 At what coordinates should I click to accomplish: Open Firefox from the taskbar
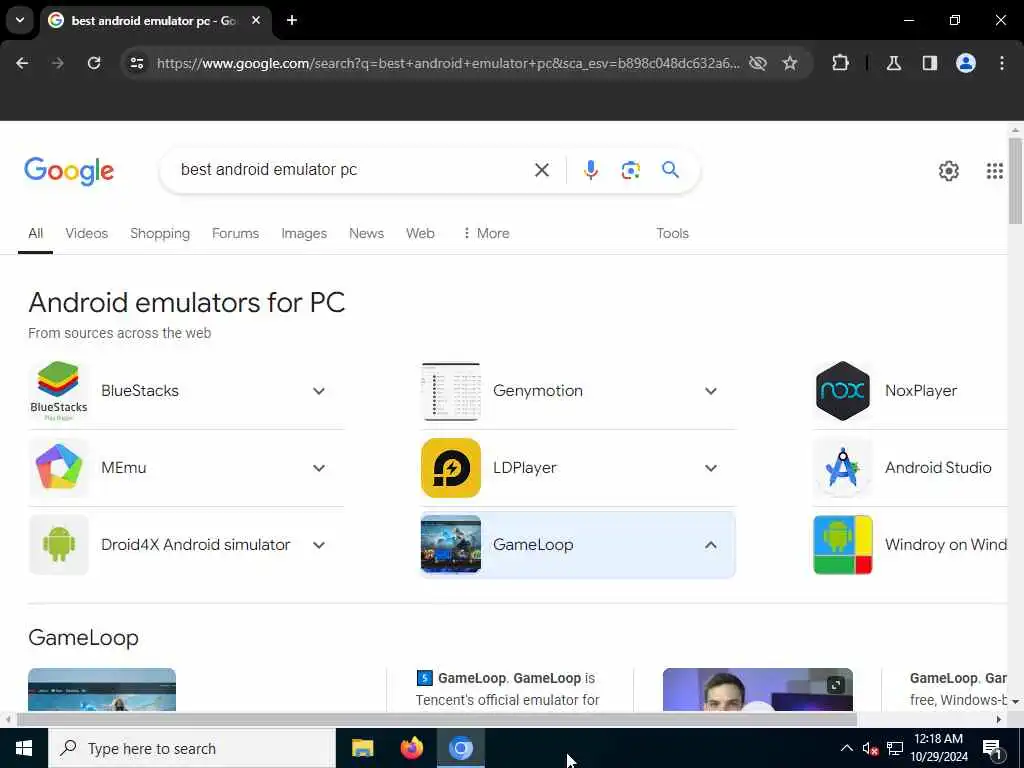(411, 748)
